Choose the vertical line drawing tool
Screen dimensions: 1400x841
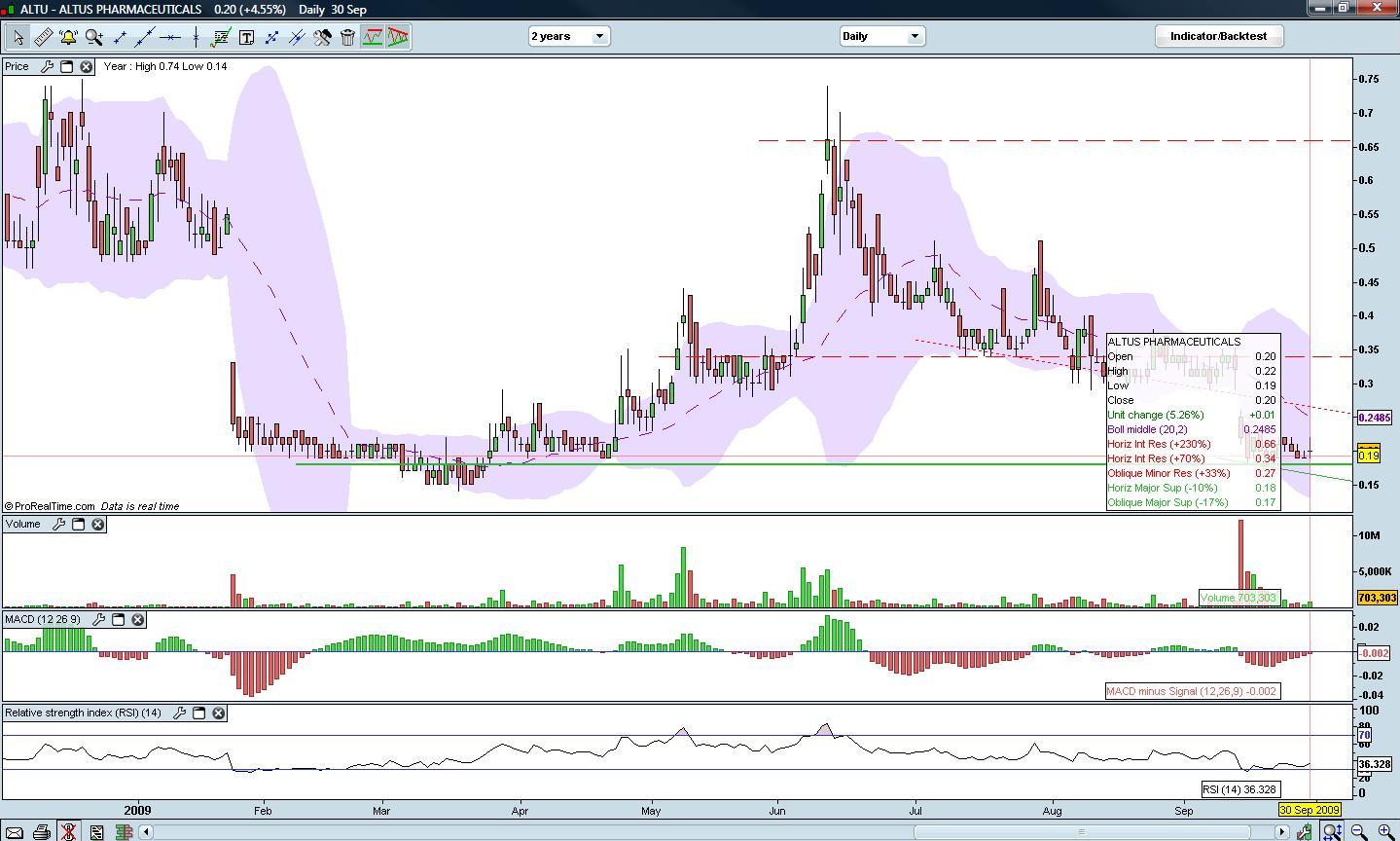point(196,37)
